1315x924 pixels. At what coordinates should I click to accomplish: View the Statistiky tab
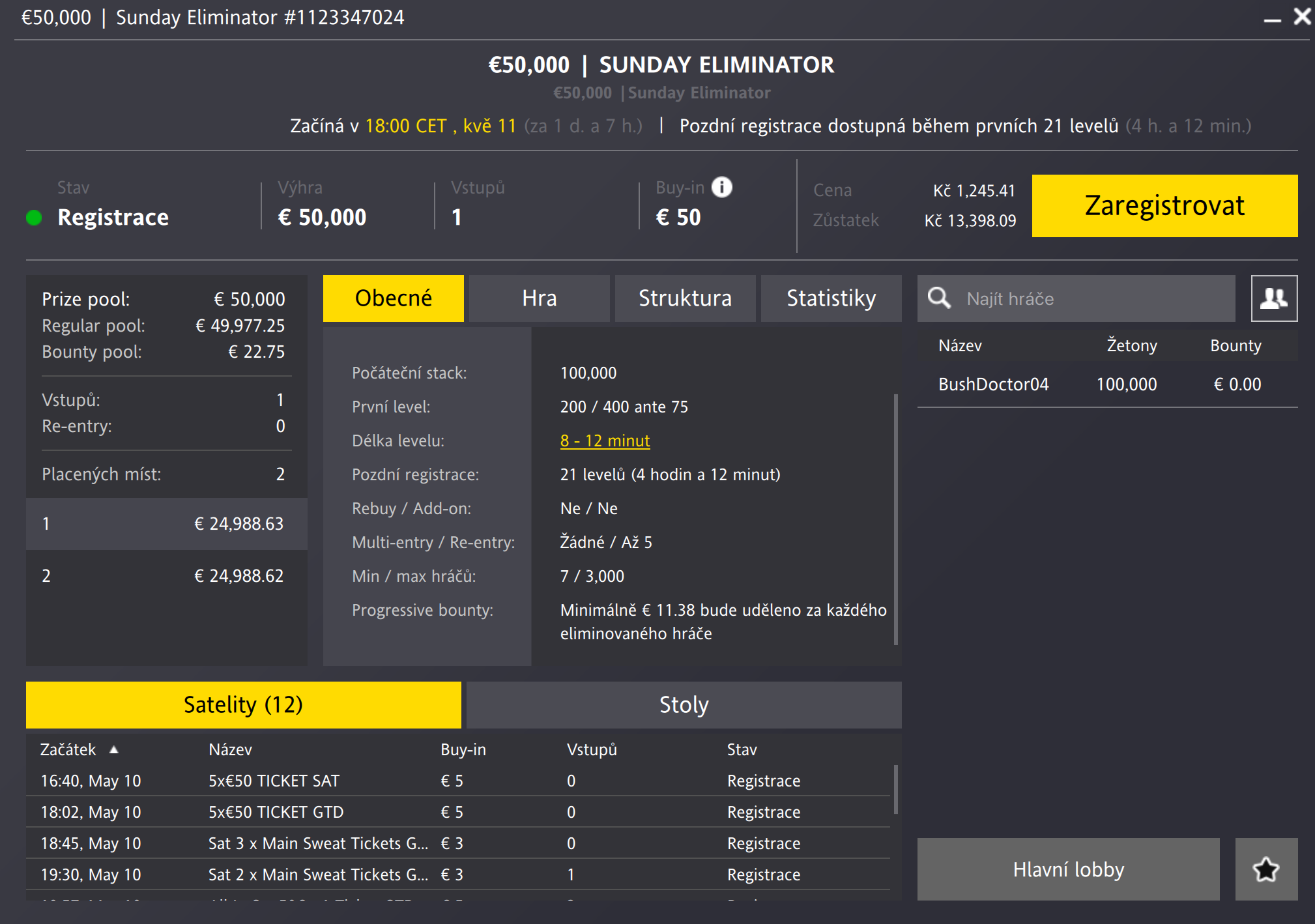(831, 298)
